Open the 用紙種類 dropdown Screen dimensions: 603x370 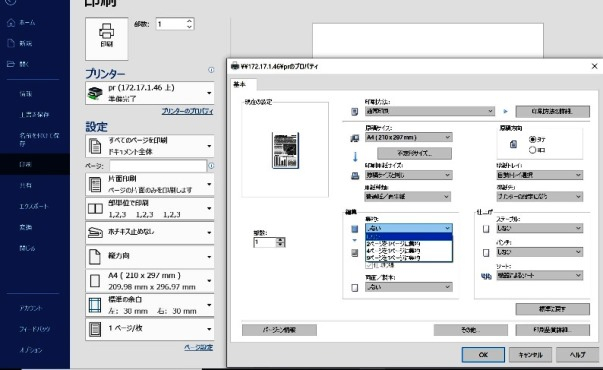[x=408, y=197]
